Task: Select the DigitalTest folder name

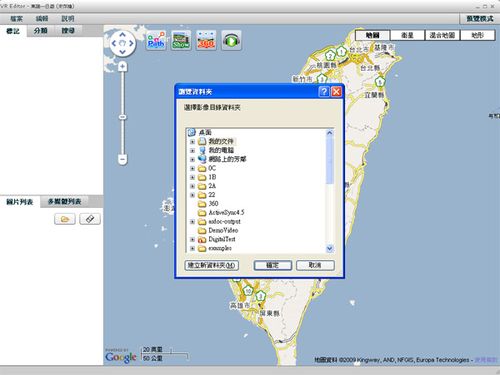Action: click(x=222, y=239)
